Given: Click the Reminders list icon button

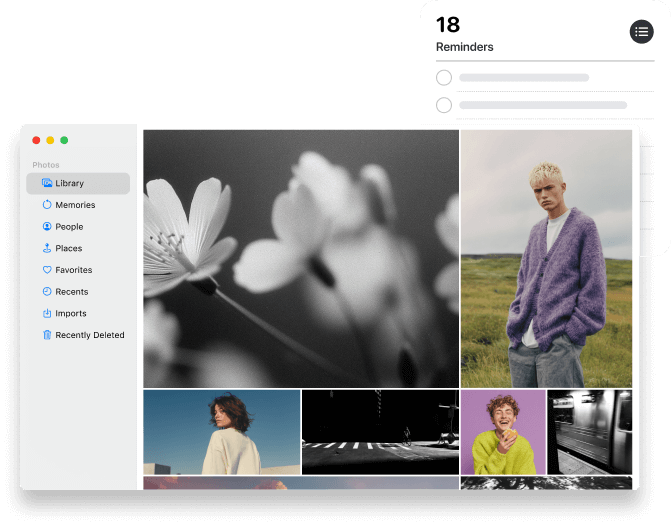Looking at the screenshot, I should [641, 32].
